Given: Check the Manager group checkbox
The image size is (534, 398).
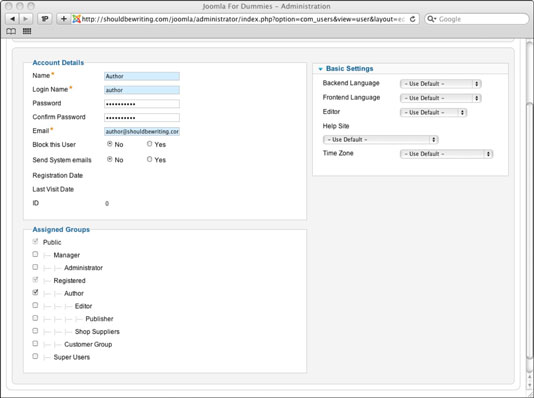Looking at the screenshot, I should [35, 254].
